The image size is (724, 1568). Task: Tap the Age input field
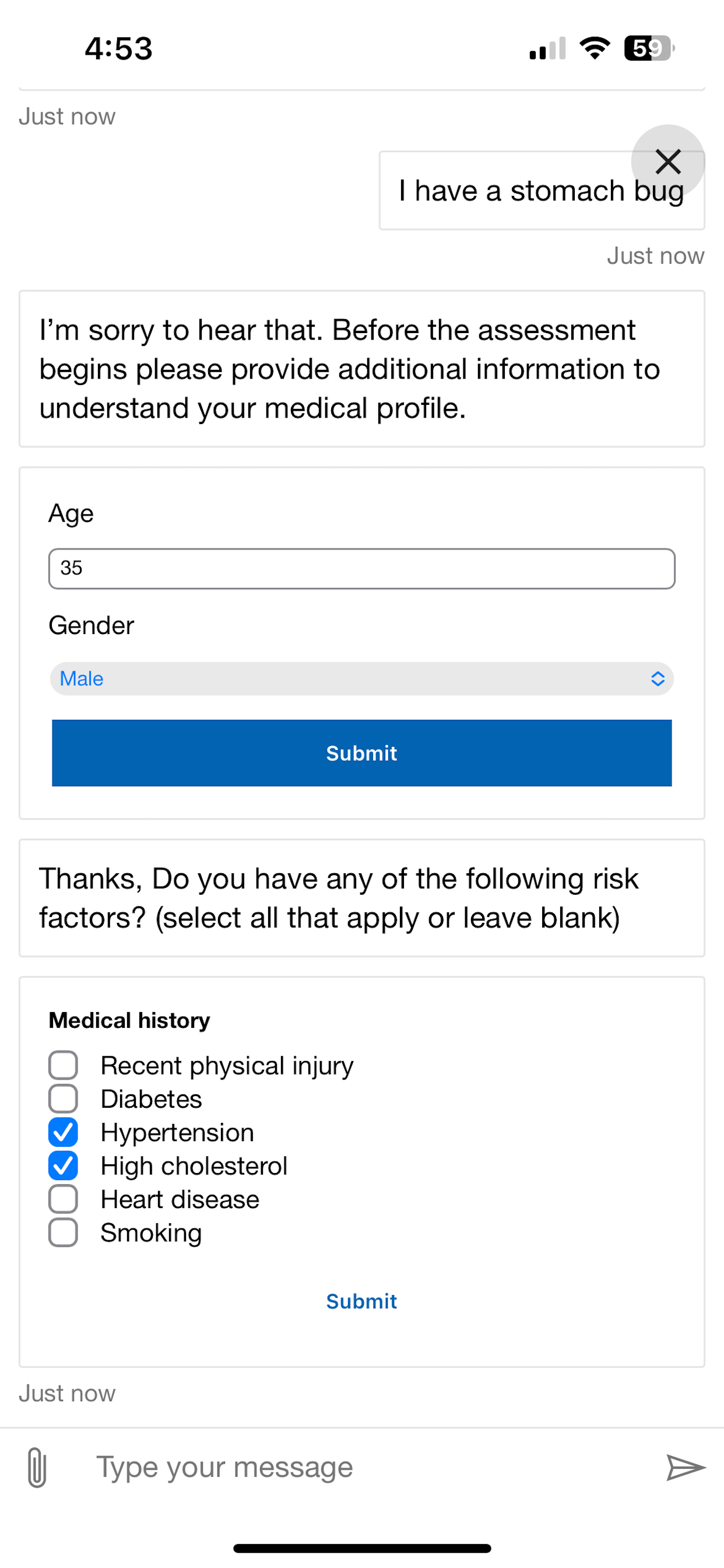coord(361,569)
